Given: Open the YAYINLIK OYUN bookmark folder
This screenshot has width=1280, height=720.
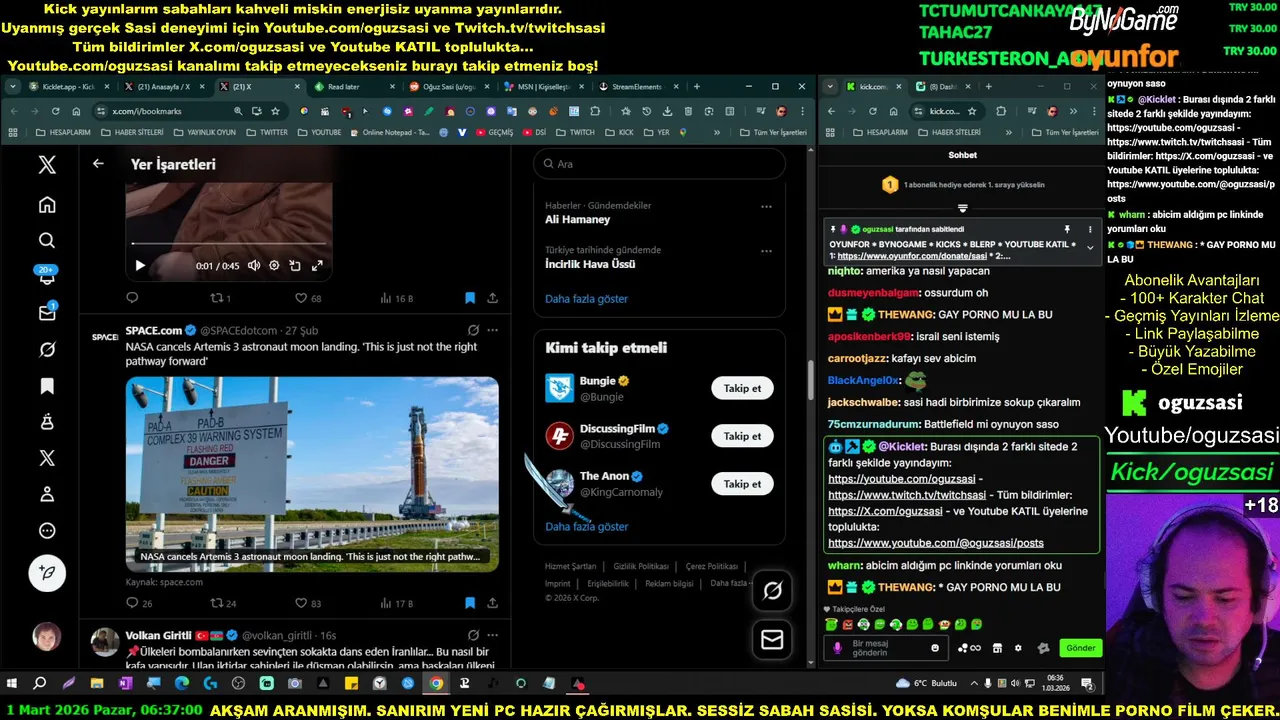Looking at the screenshot, I should (x=205, y=132).
